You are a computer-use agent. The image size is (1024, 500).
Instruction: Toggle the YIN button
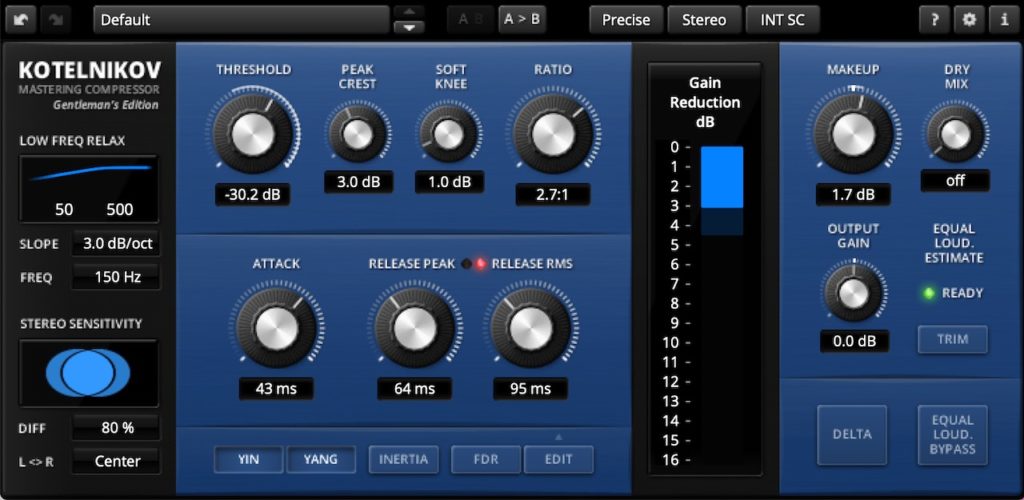tap(249, 460)
